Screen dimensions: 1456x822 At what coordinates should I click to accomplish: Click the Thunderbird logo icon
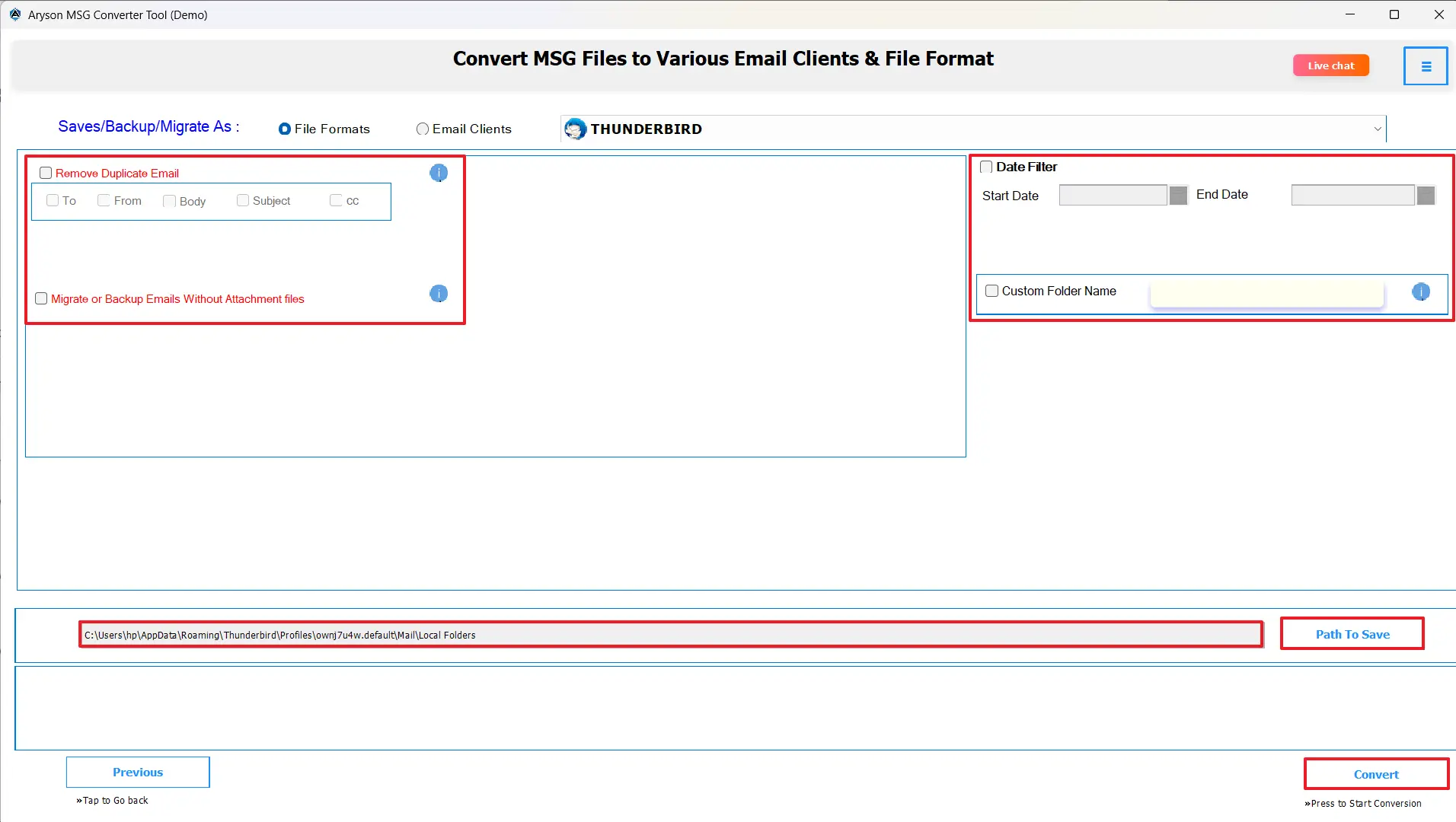click(576, 129)
